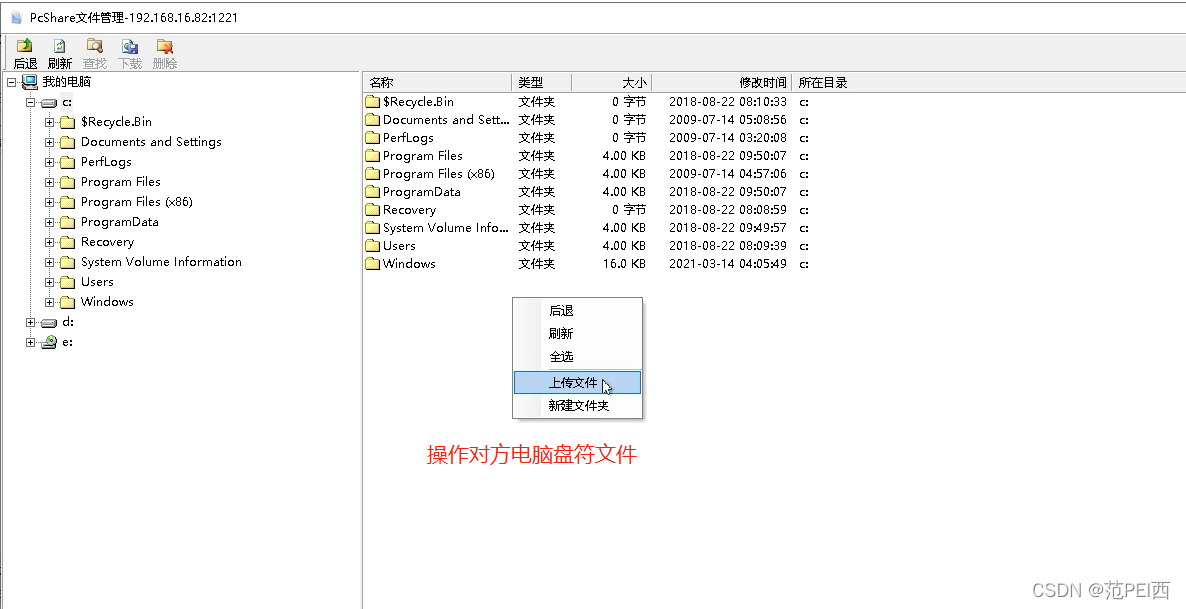
Task: Click the 查找 (Find) toolbar icon
Action: [x=94, y=46]
